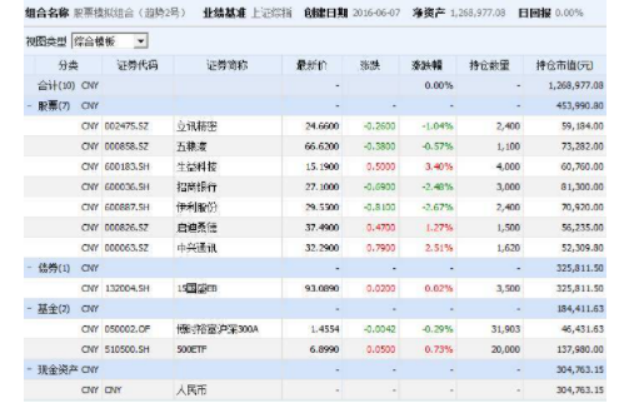634x403 pixels.
Task: Click security code 600183.SH
Action: click(127, 167)
